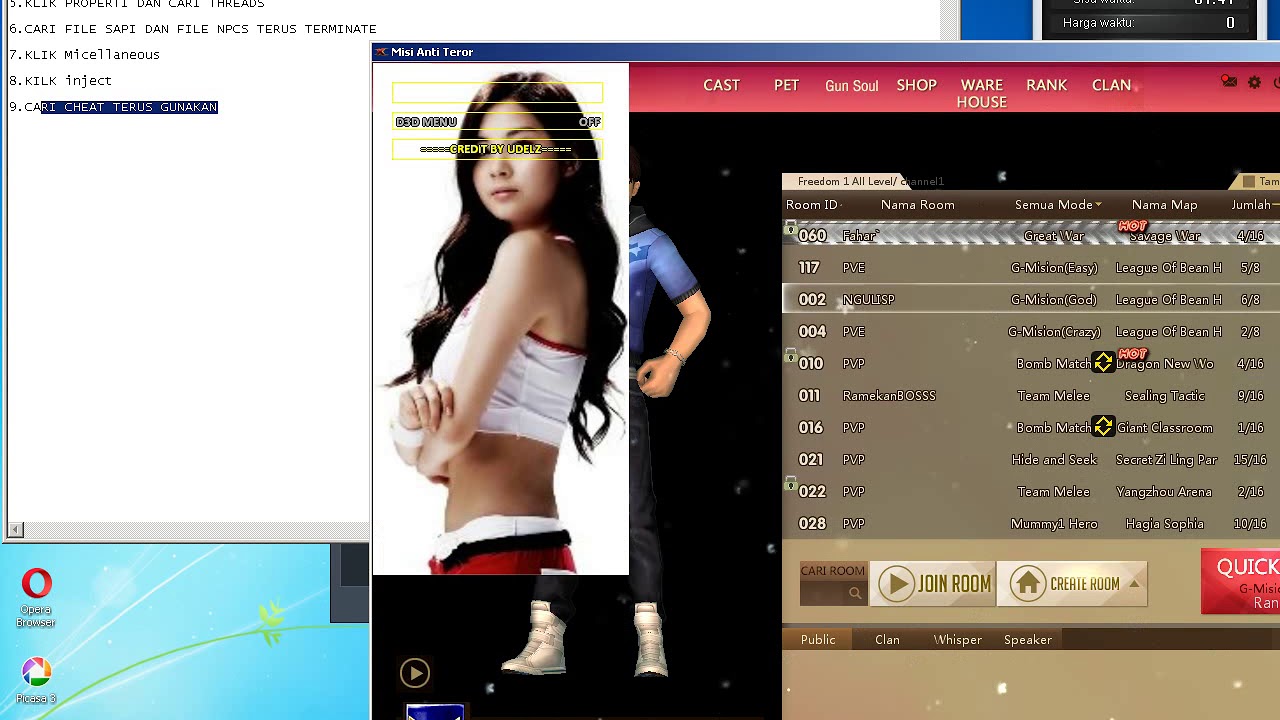The width and height of the screenshot is (1280, 720).
Task: Click the search magnifier in Cari Room
Action: pyautogui.click(x=855, y=594)
